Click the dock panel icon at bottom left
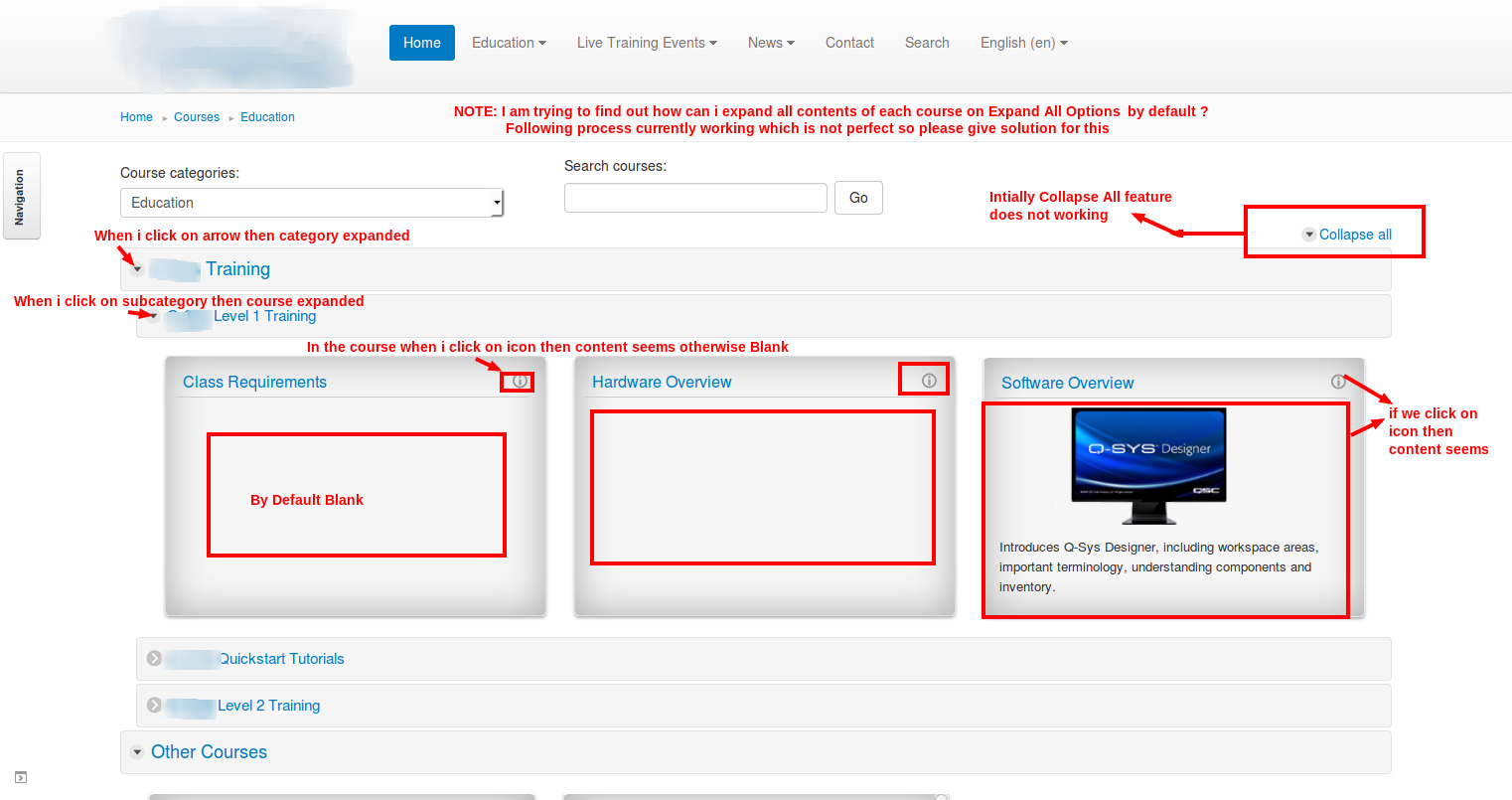Viewport: 1512px width, 800px height. point(21,777)
